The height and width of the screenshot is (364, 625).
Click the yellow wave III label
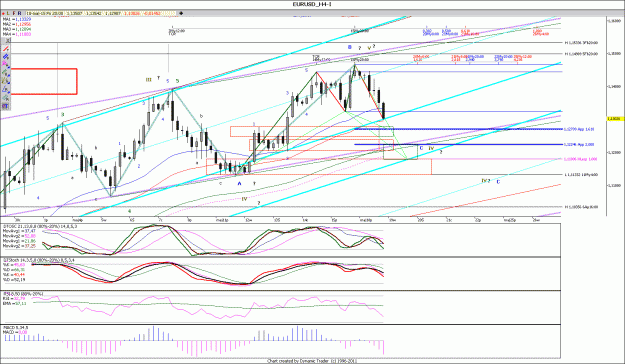click(149, 80)
